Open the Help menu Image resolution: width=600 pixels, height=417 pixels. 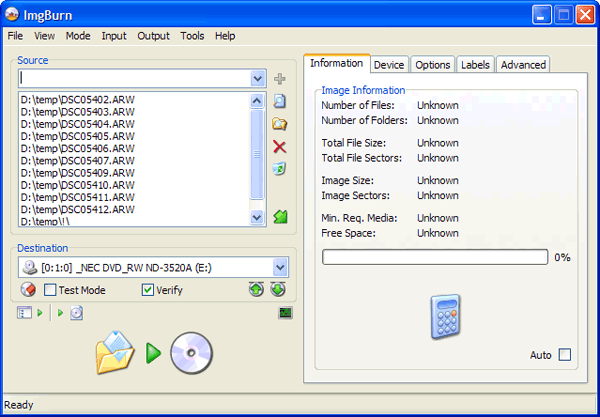tap(225, 36)
